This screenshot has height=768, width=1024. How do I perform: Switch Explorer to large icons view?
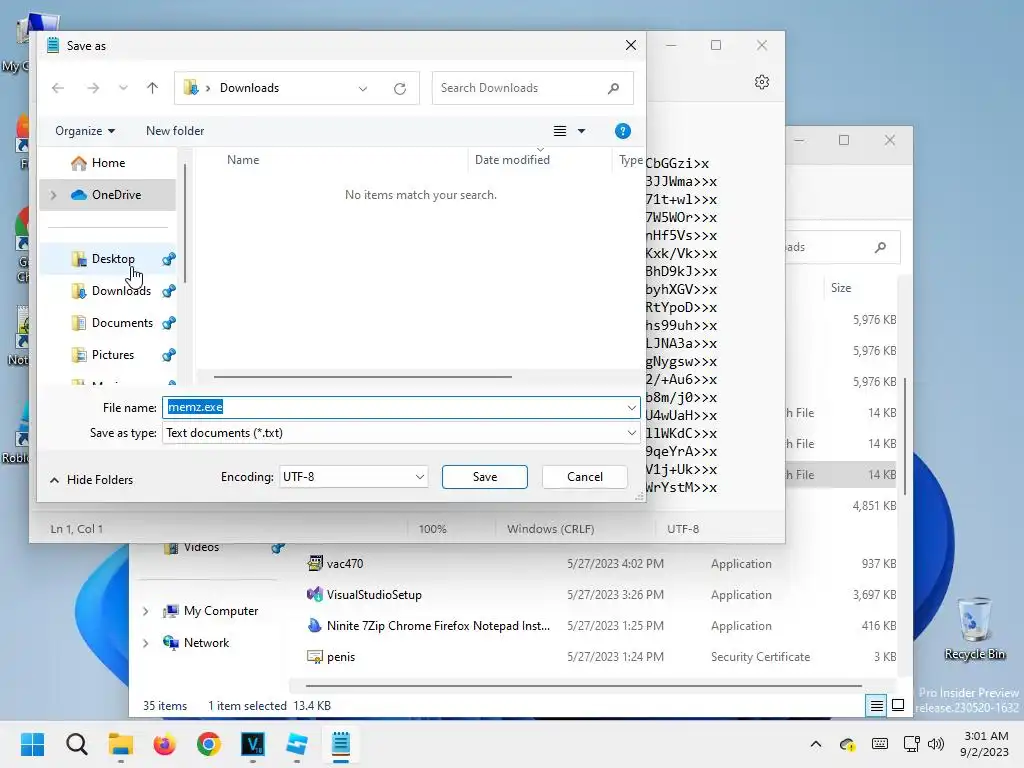[898, 705]
